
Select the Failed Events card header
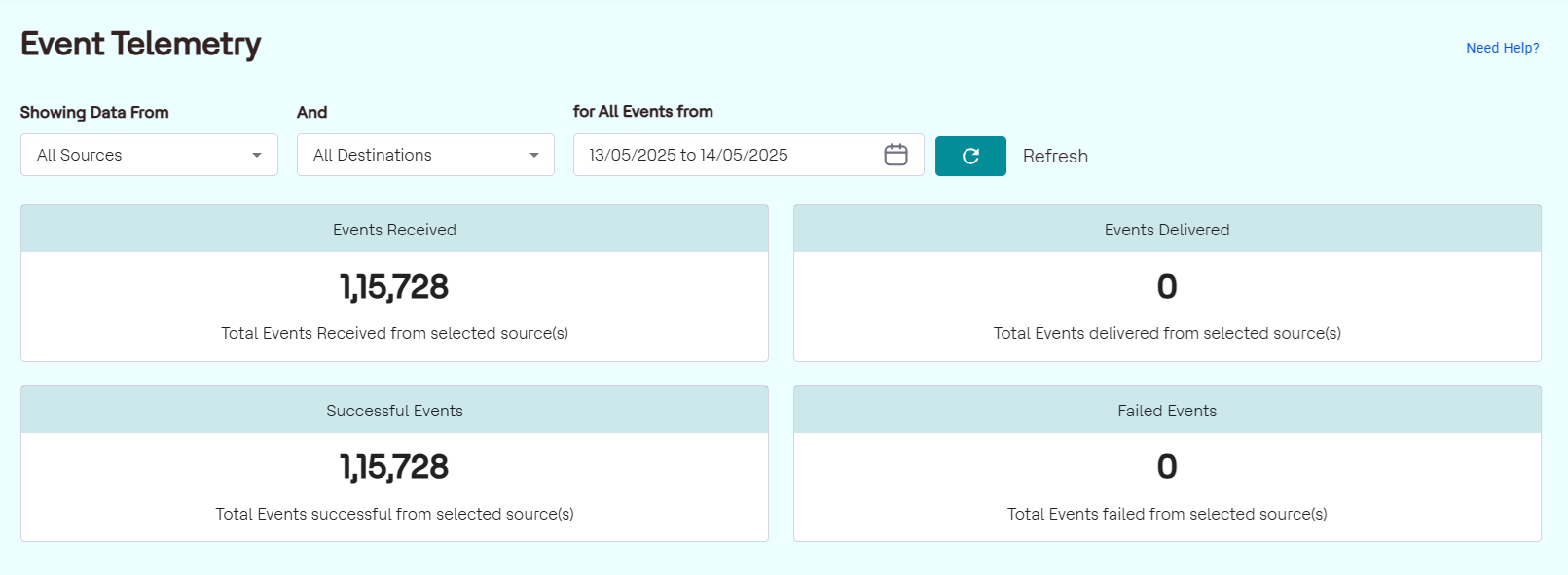point(1166,411)
